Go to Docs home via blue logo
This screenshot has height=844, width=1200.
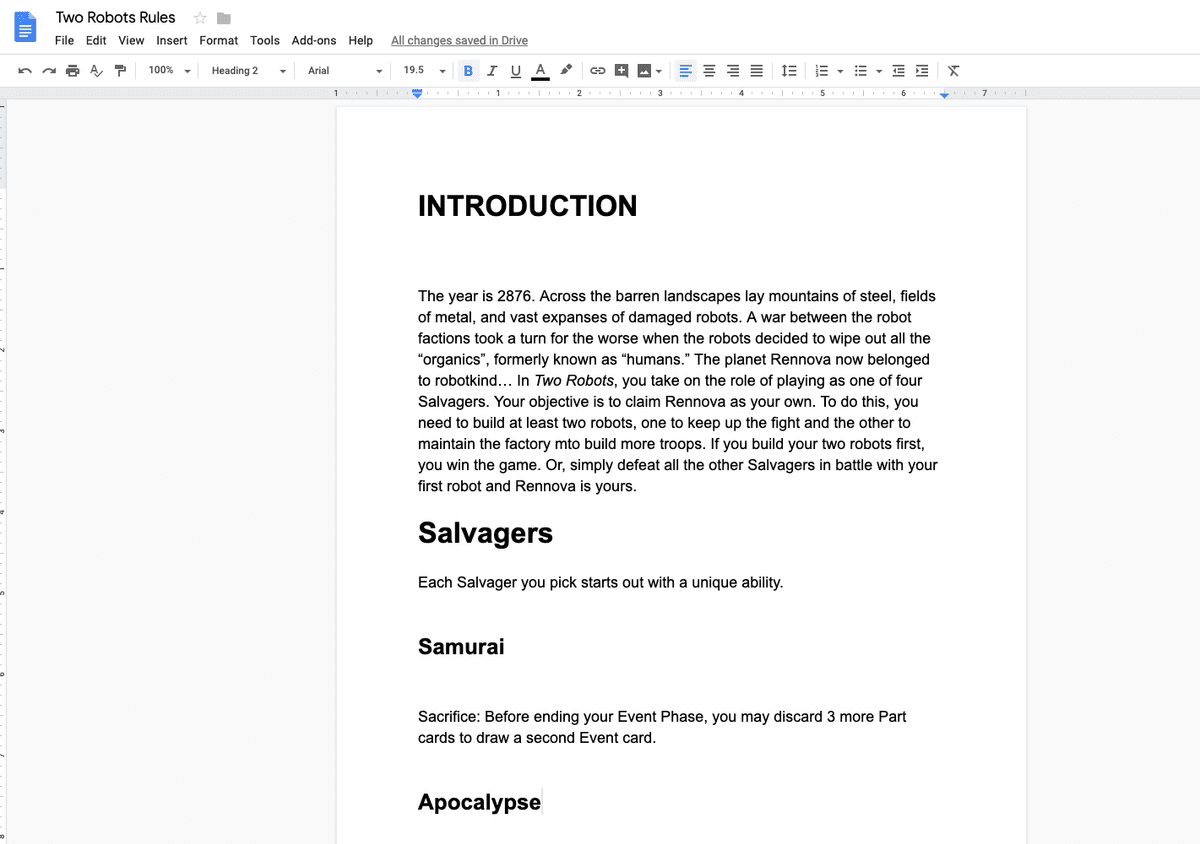[x=27, y=27]
